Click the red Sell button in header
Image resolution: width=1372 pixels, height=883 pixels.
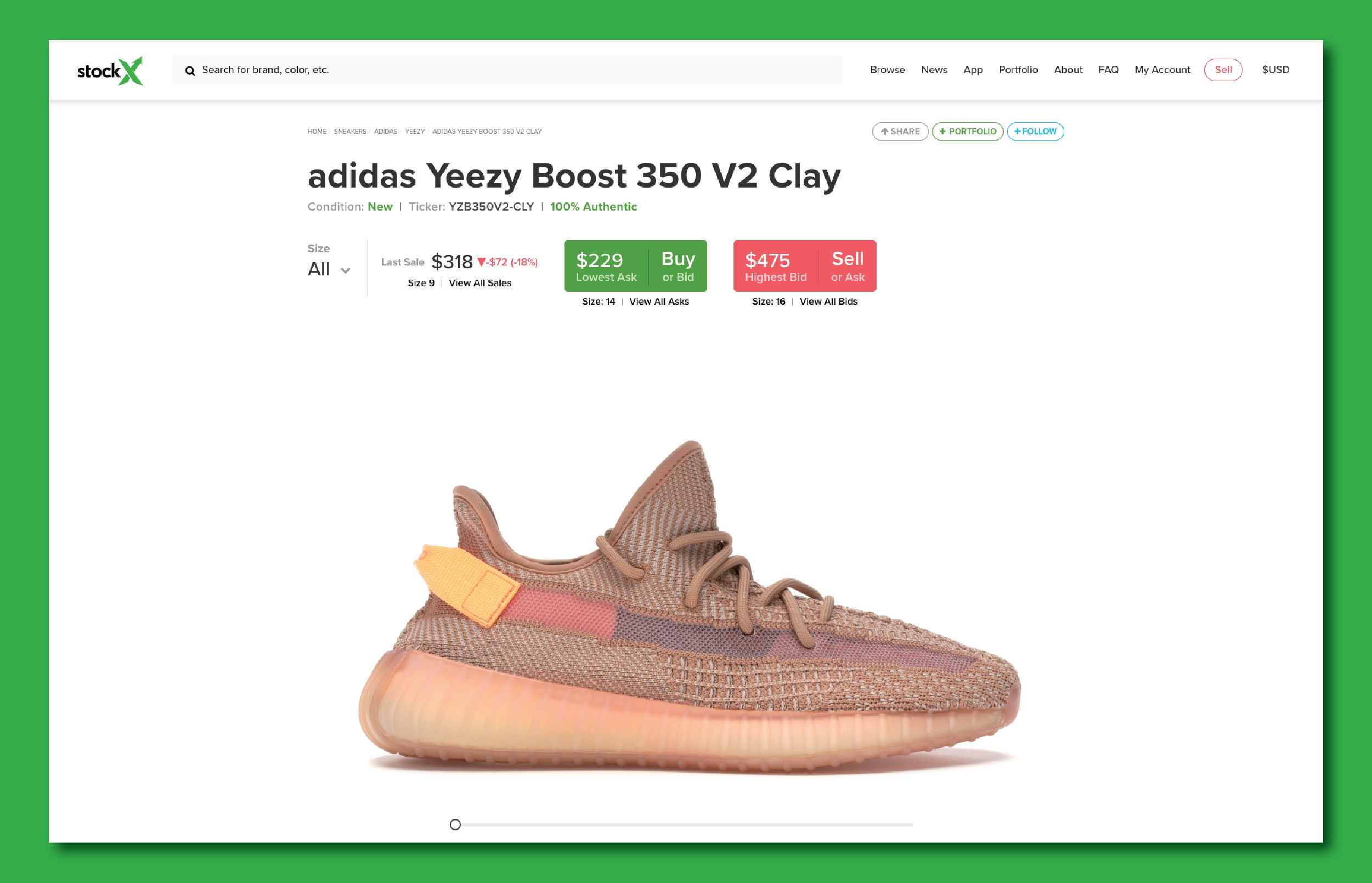coord(1222,69)
